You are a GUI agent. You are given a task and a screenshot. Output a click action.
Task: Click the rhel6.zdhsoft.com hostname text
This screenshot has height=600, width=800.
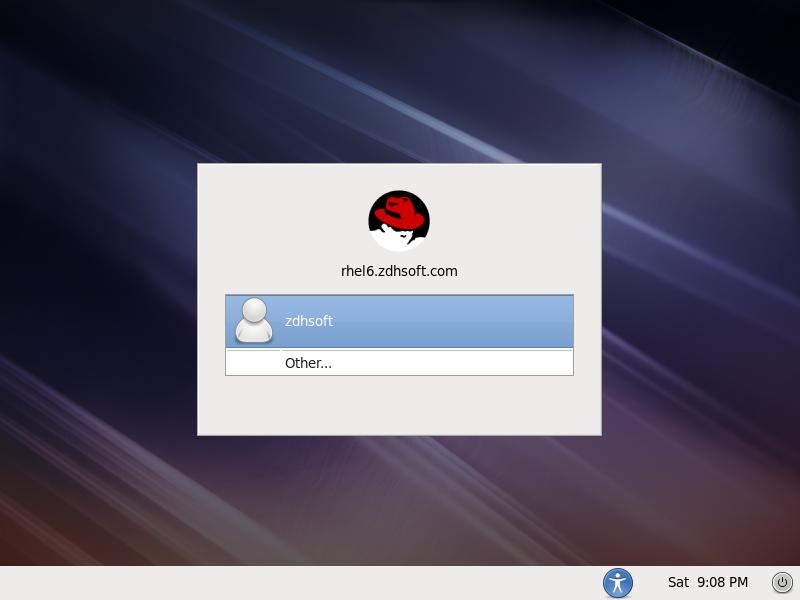coord(399,271)
